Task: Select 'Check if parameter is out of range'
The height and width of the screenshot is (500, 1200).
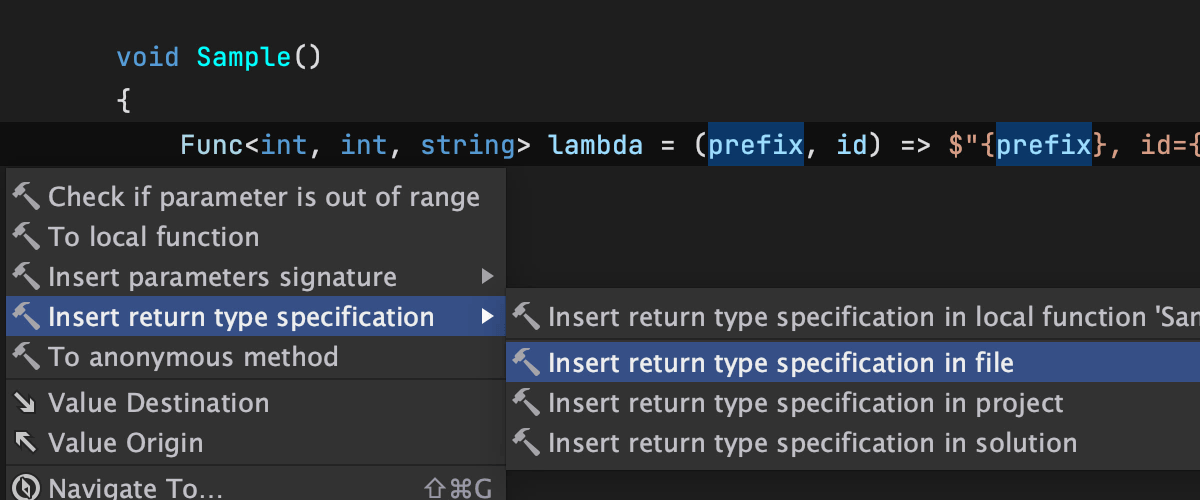Action: (264, 197)
